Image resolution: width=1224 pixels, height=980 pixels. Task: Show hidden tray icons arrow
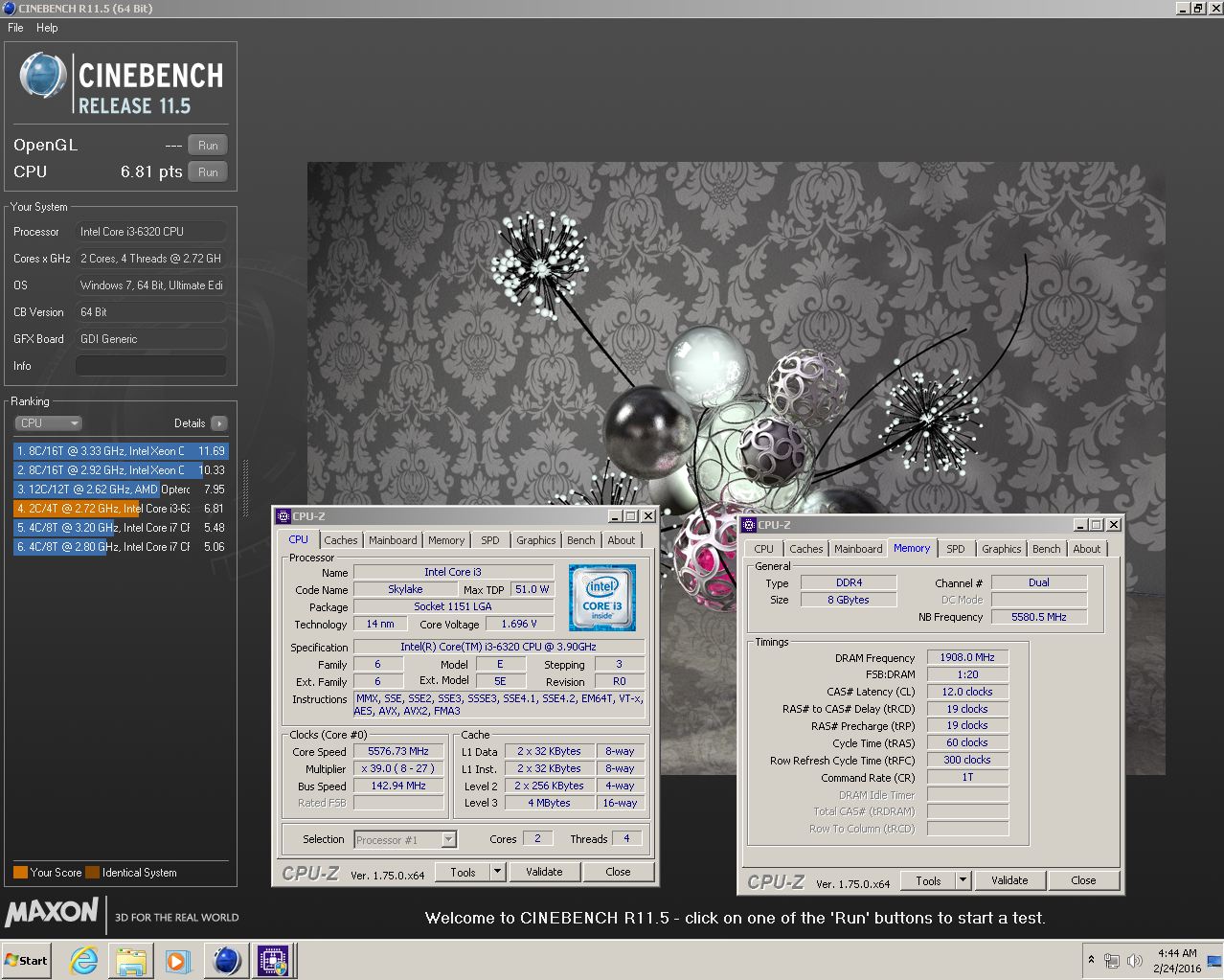point(1091,960)
